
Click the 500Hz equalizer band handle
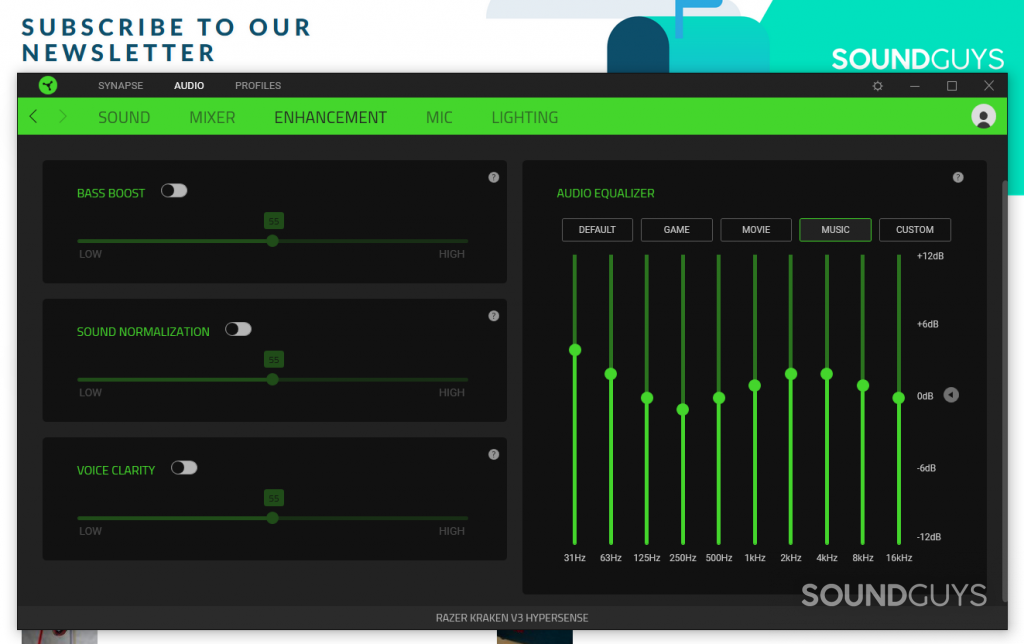point(718,398)
